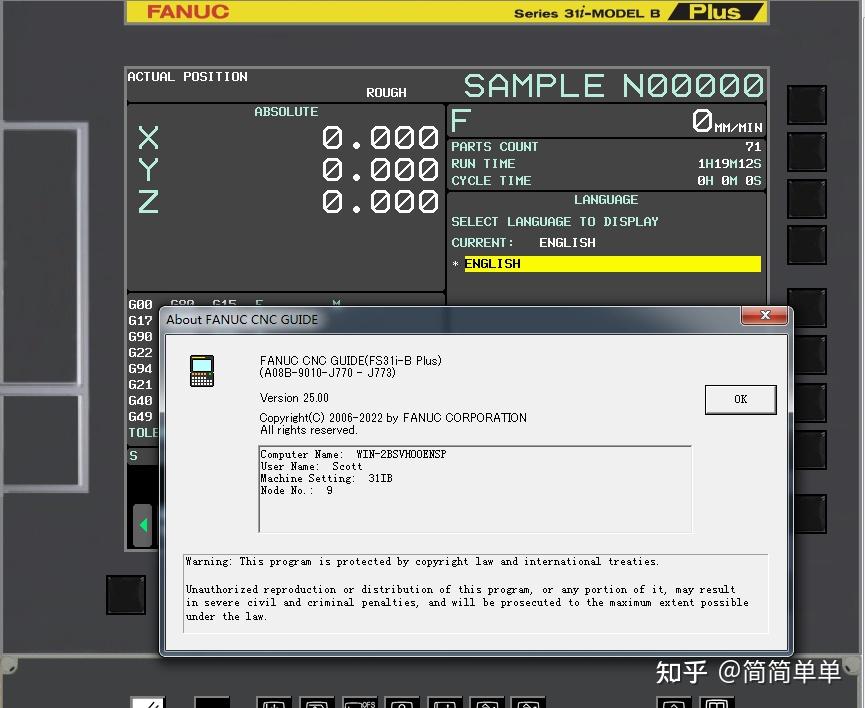Switch to the ABSOLUTE coordinate display
Viewport: 865px width, 708px height.
point(286,111)
